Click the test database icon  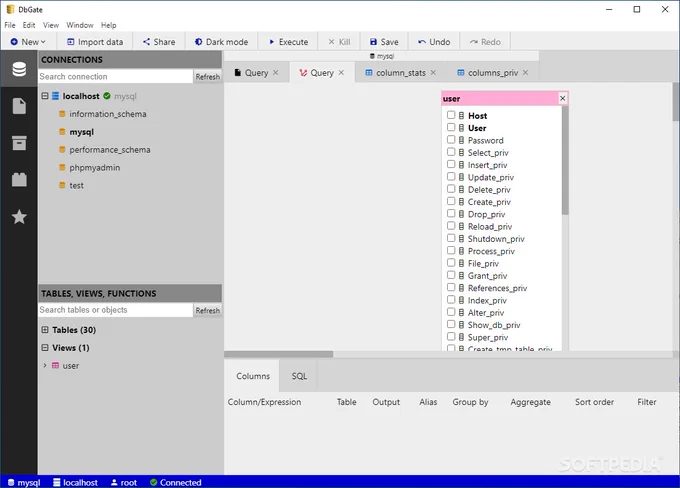(x=62, y=185)
